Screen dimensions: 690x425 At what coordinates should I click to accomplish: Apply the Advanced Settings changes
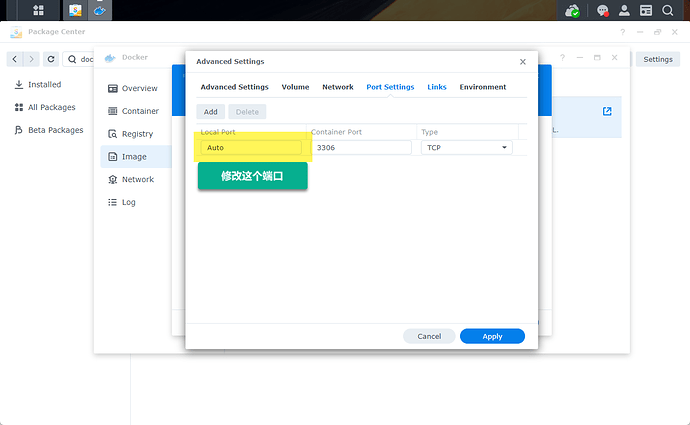click(492, 336)
